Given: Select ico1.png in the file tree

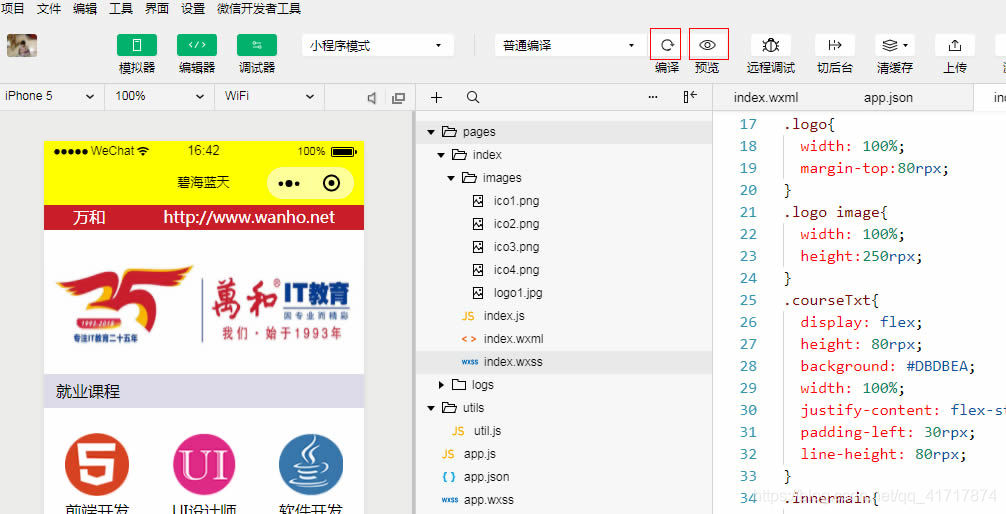Looking at the screenshot, I should 516,201.
